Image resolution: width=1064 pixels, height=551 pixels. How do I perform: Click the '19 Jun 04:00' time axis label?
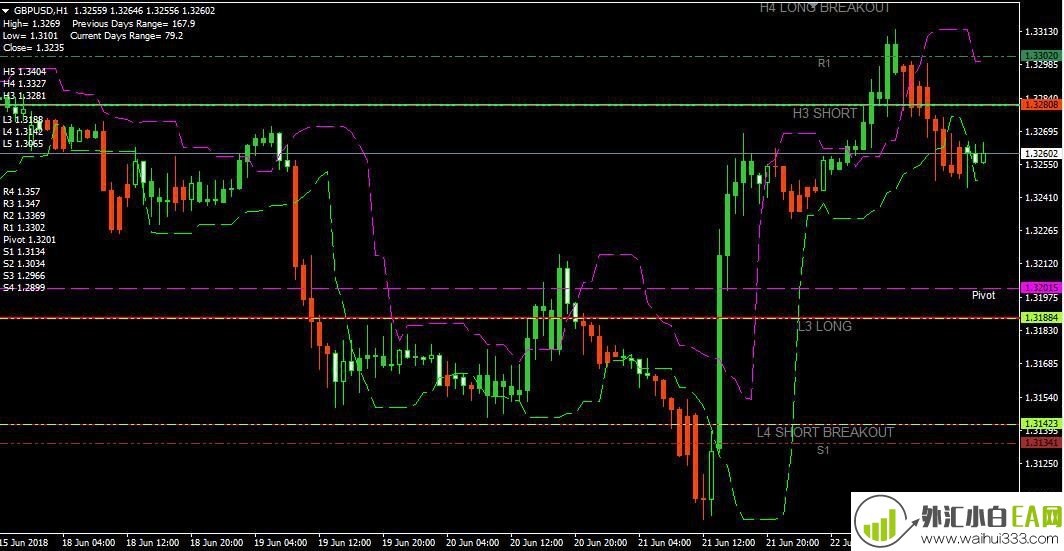281,544
